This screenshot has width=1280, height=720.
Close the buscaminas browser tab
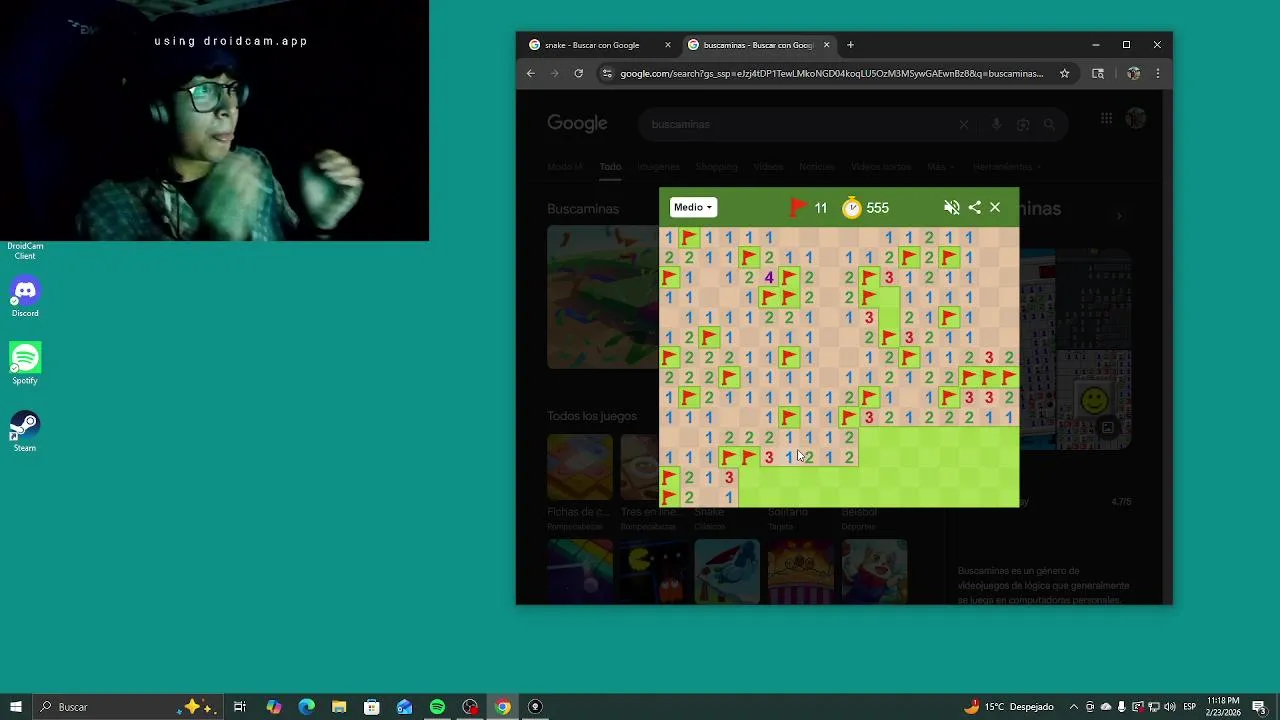826,45
